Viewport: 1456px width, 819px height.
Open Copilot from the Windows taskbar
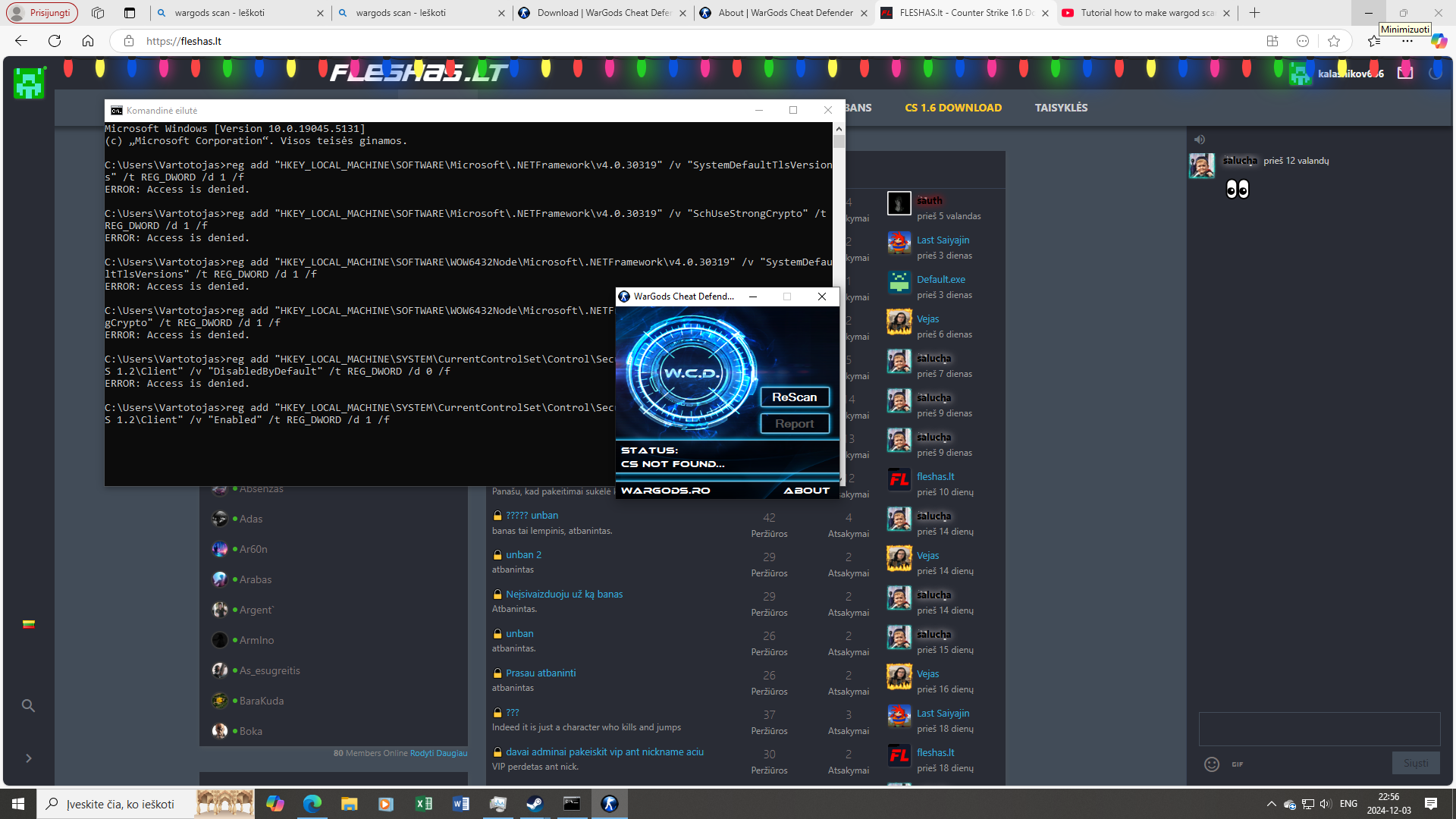tap(275, 804)
